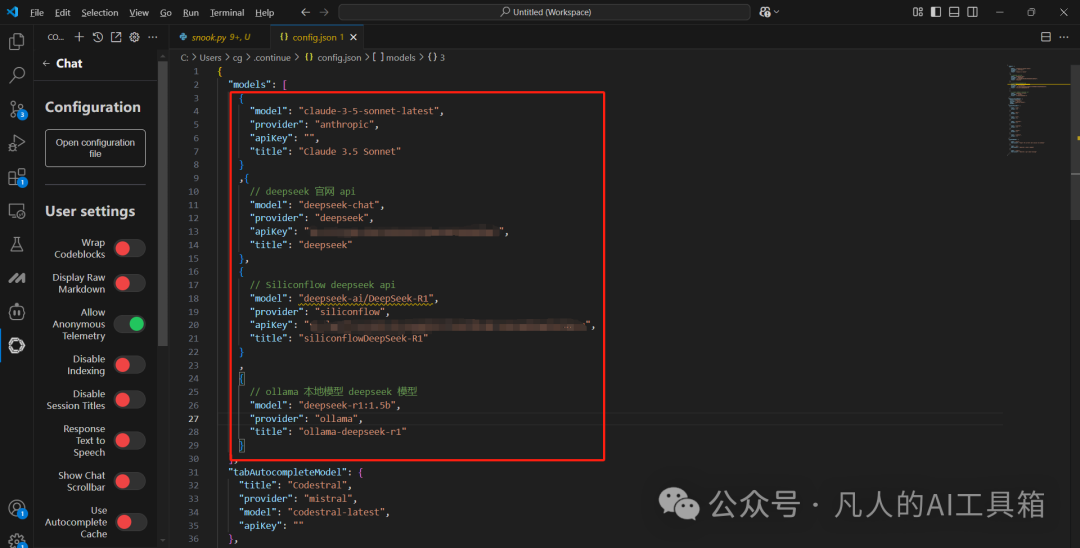1080x548 pixels.
Task: Open the robot-face assistant view
Action: coord(17,312)
